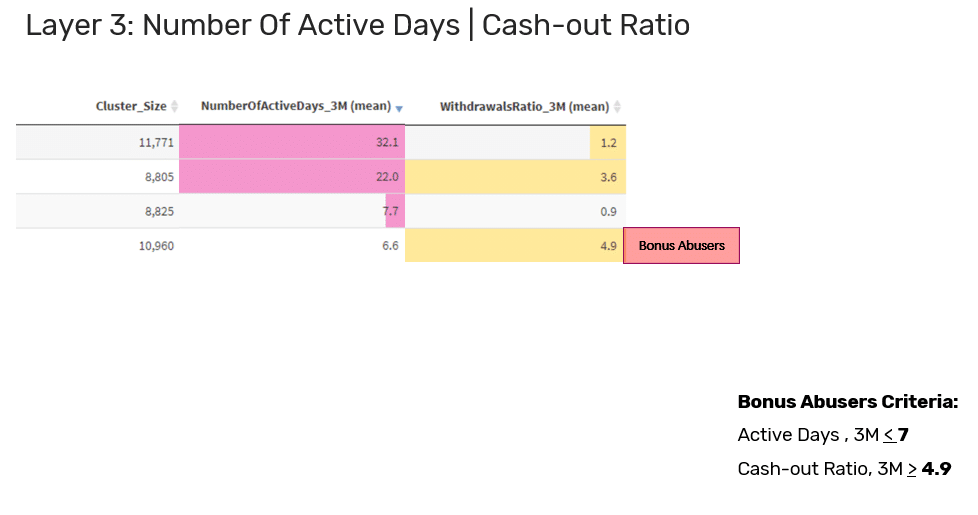Click pink bar showing 22.0 active days
Screen dimensions: 978x515
pos(292,176)
